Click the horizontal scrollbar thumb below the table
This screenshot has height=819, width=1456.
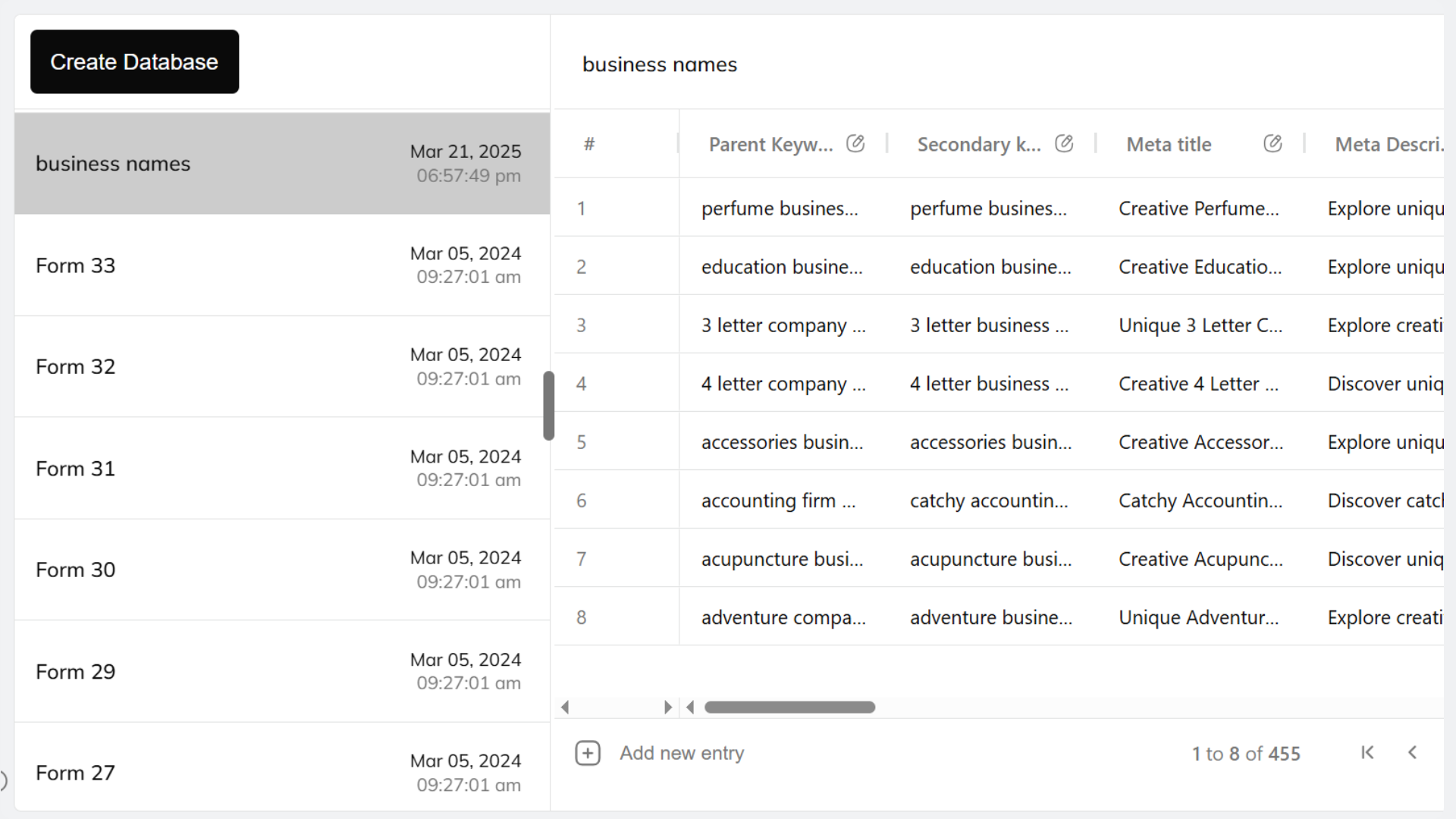tap(789, 707)
